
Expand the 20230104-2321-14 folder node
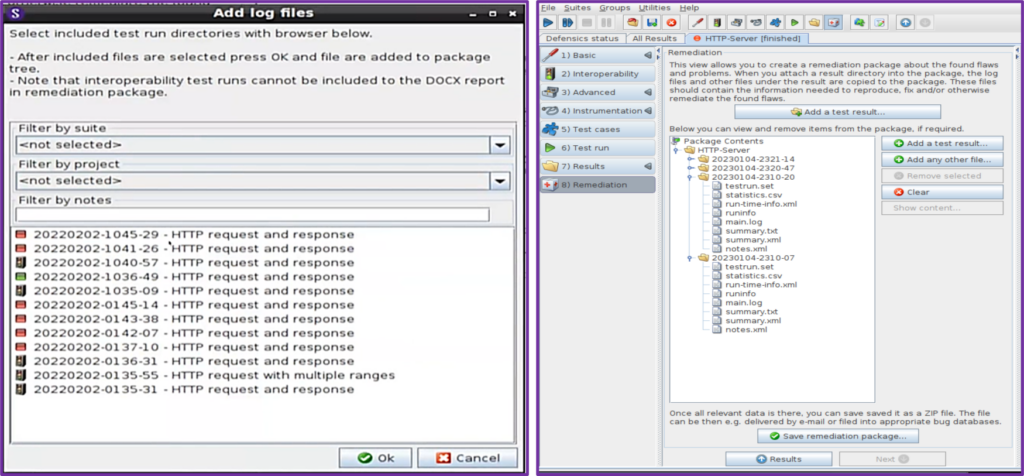point(690,159)
